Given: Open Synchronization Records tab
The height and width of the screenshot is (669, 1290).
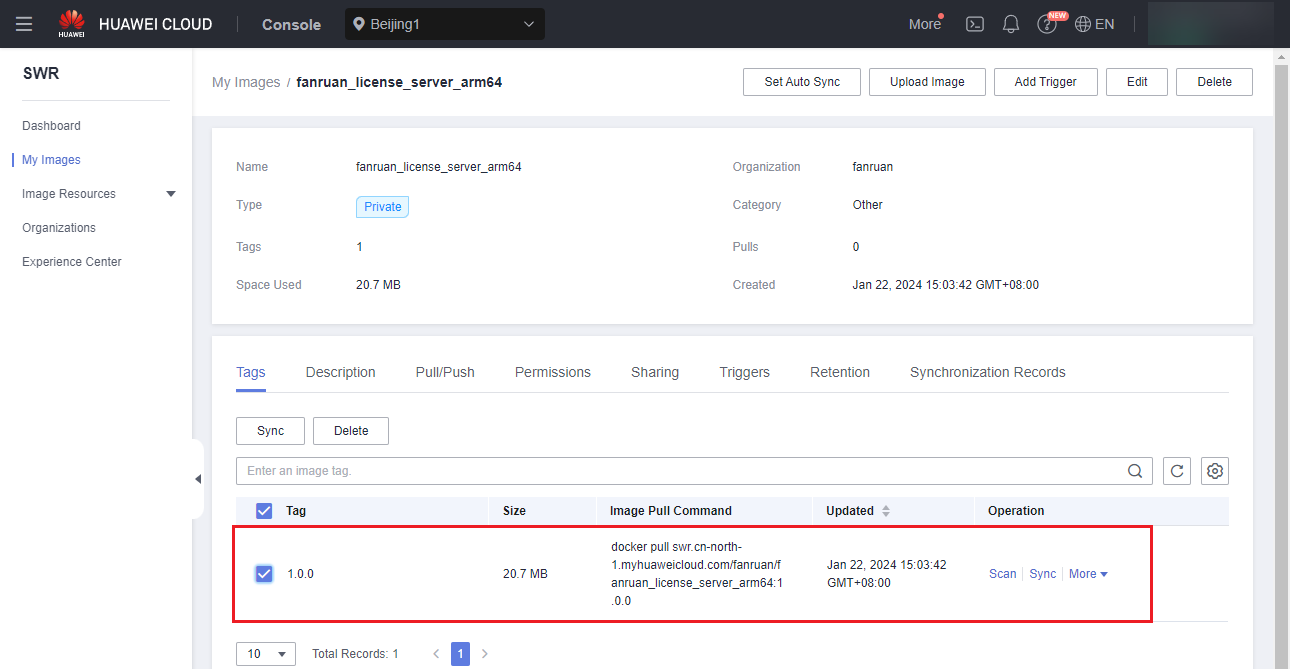Looking at the screenshot, I should [x=988, y=372].
